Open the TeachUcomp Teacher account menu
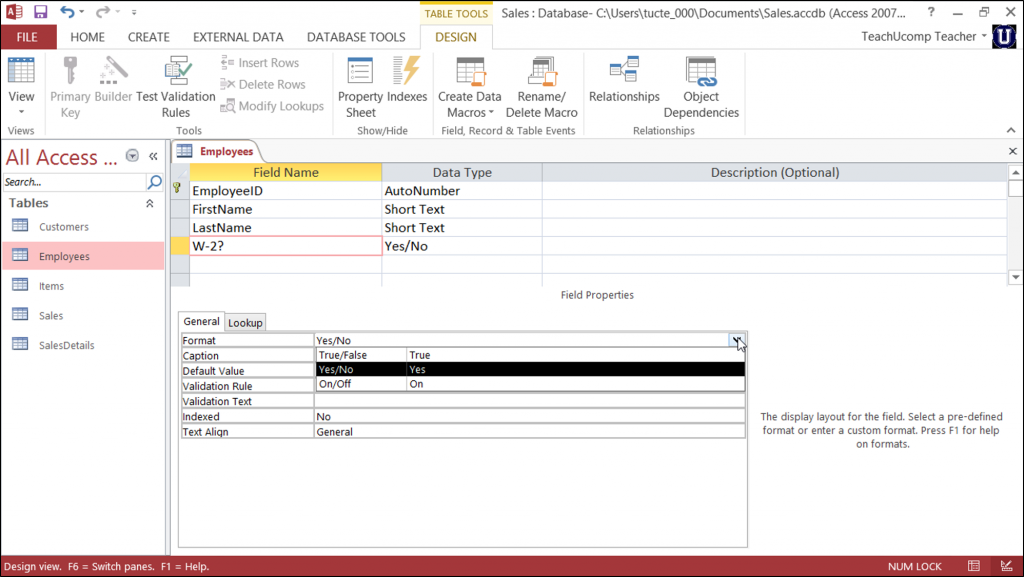1024x577 pixels. 923,37
